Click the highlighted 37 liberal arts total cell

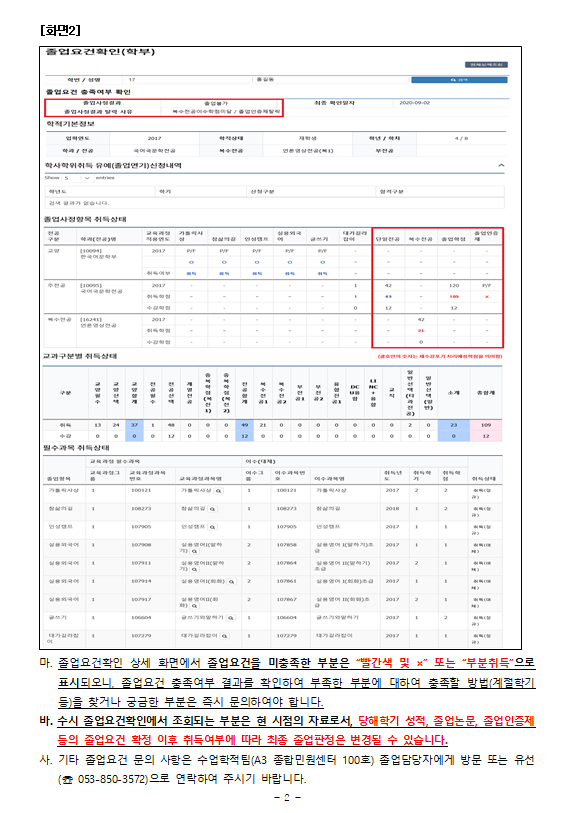(x=134, y=425)
